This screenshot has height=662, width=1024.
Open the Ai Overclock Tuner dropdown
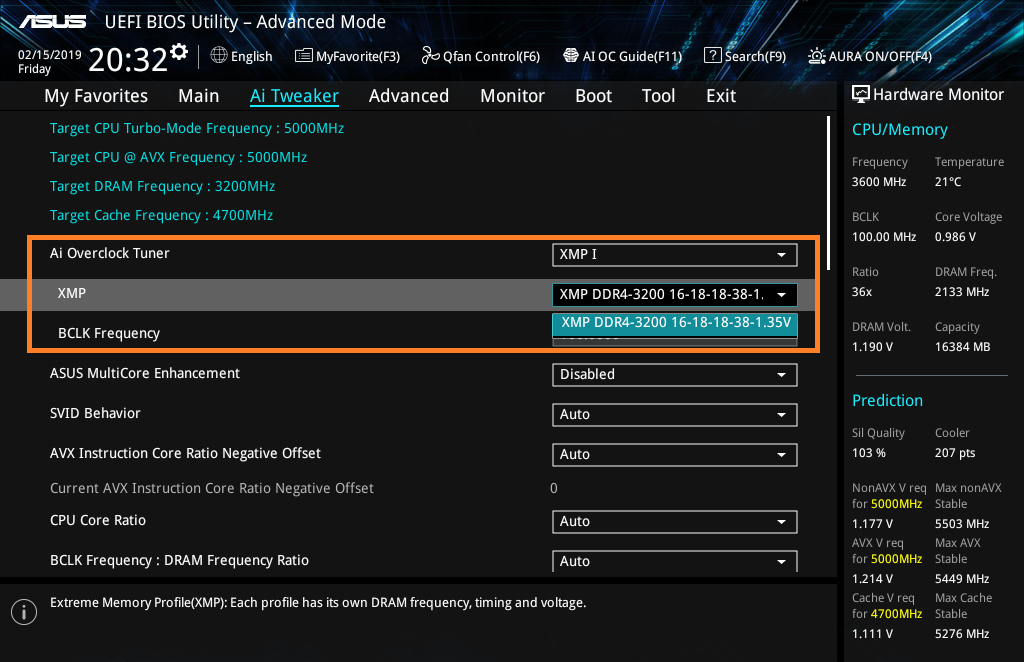point(675,255)
